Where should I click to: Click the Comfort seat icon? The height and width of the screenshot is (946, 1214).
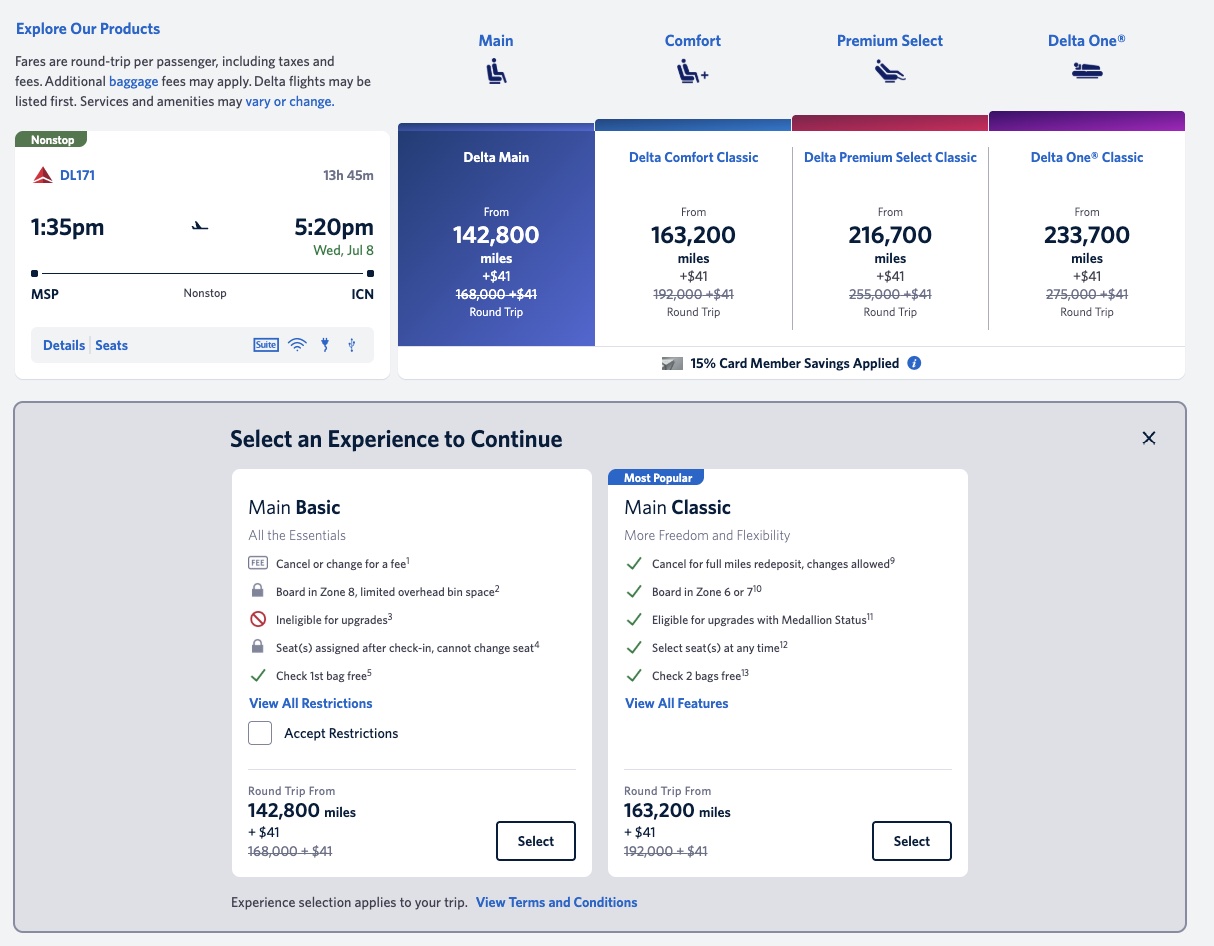click(x=692, y=70)
